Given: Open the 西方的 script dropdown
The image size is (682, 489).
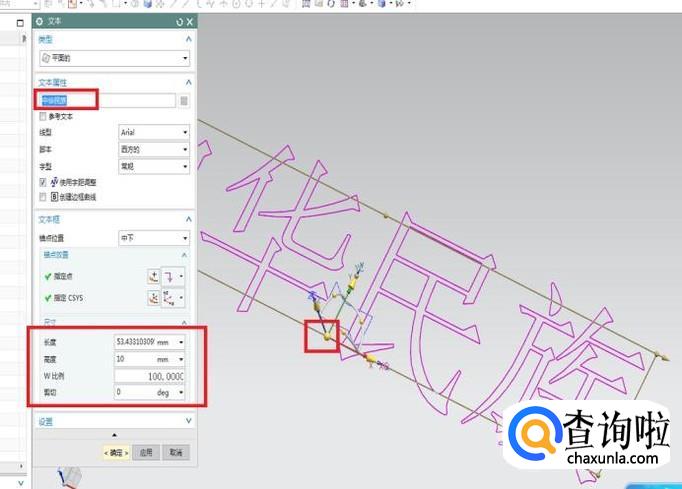Looking at the screenshot, I should [x=154, y=149].
